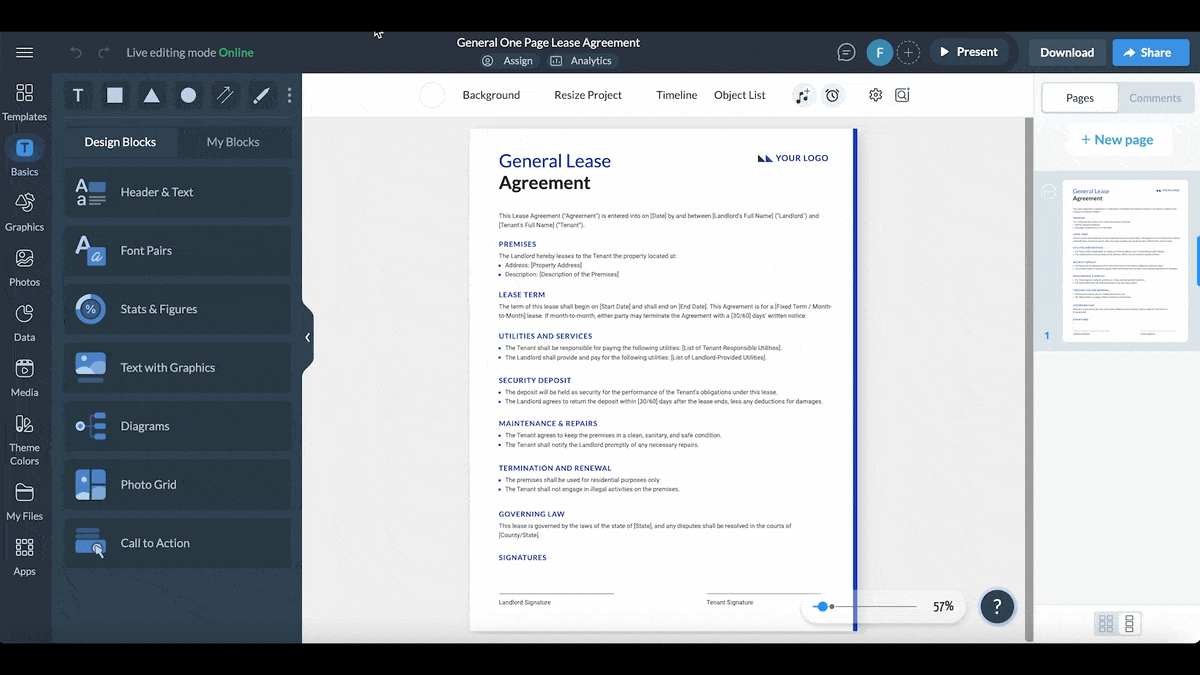1200x675 pixels.
Task: Switch to grid page view
Action: pos(1105,623)
